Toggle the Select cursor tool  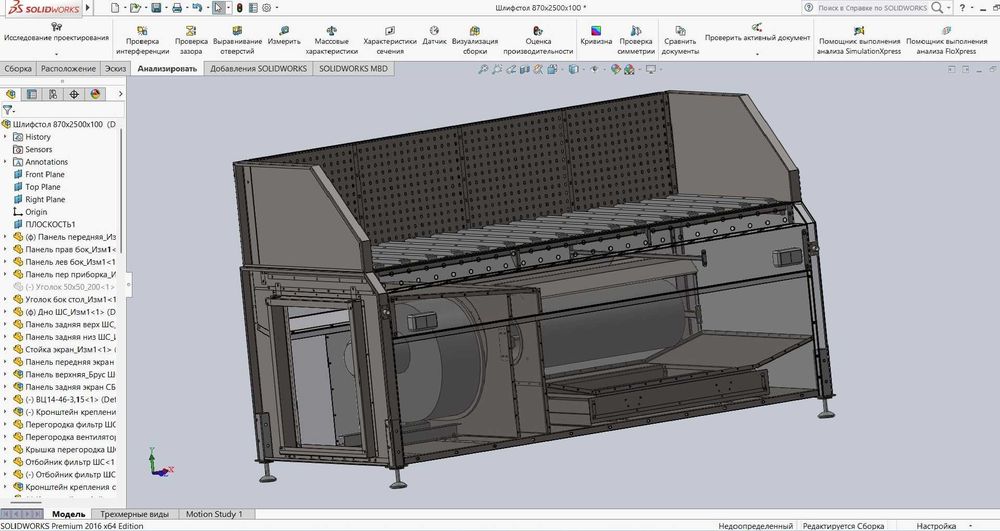pos(219,8)
